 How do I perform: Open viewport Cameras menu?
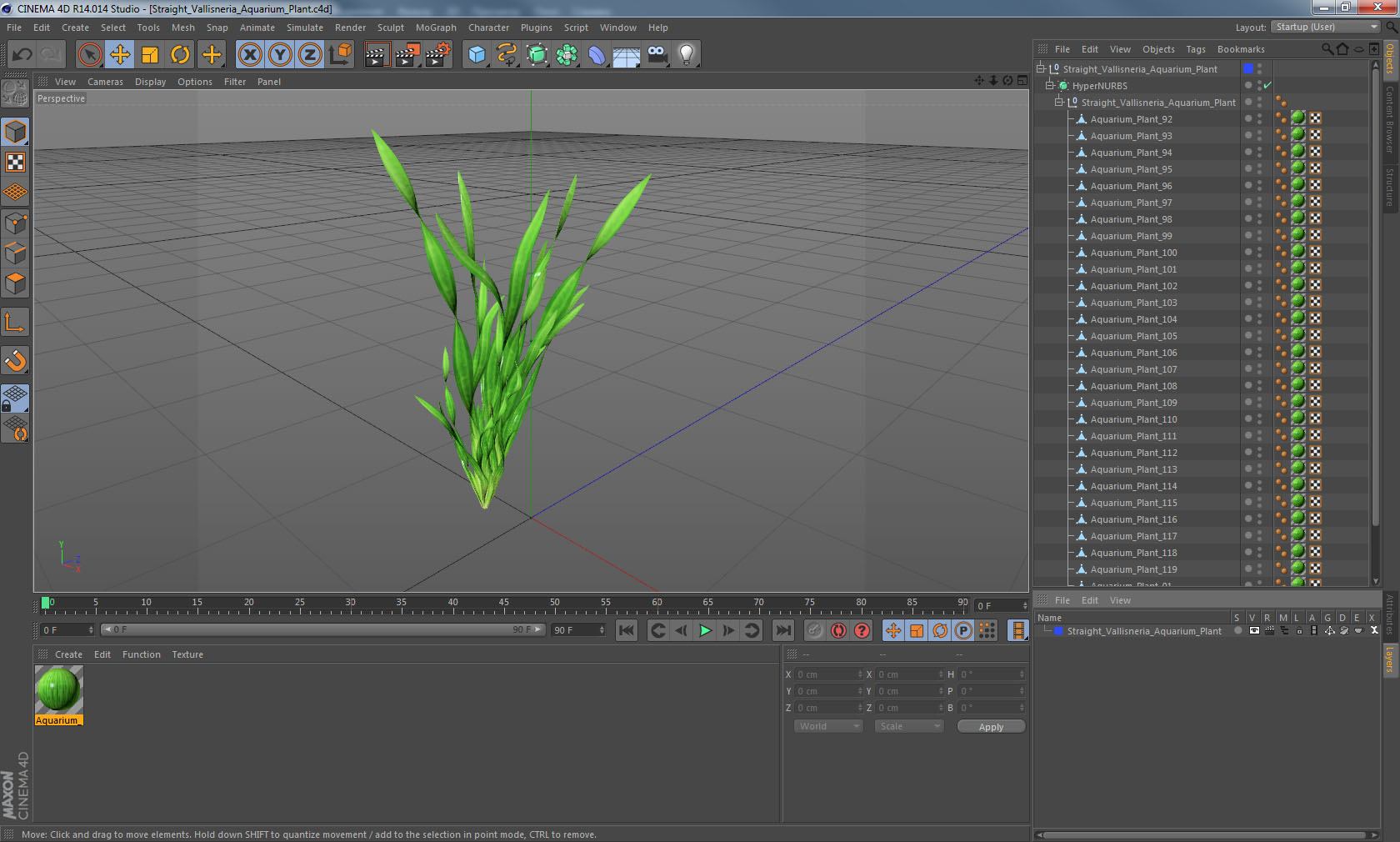pyautogui.click(x=105, y=82)
